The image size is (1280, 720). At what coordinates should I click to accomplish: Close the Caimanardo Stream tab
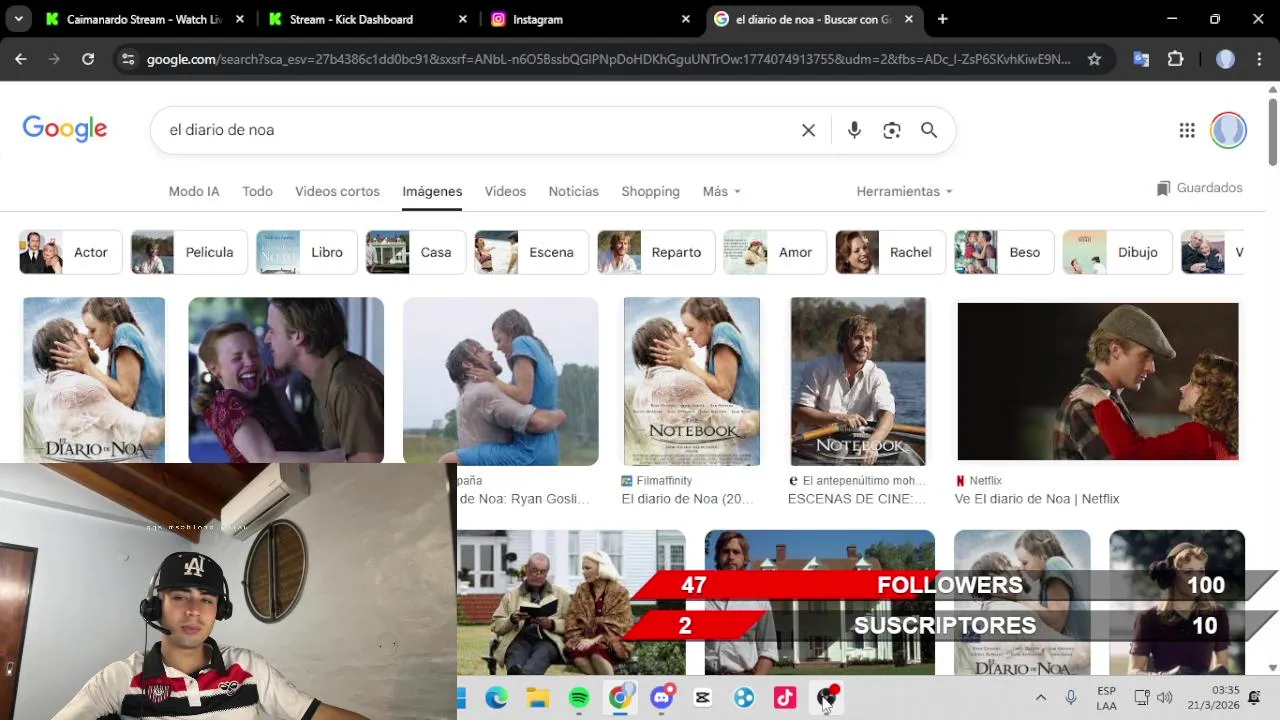239,19
